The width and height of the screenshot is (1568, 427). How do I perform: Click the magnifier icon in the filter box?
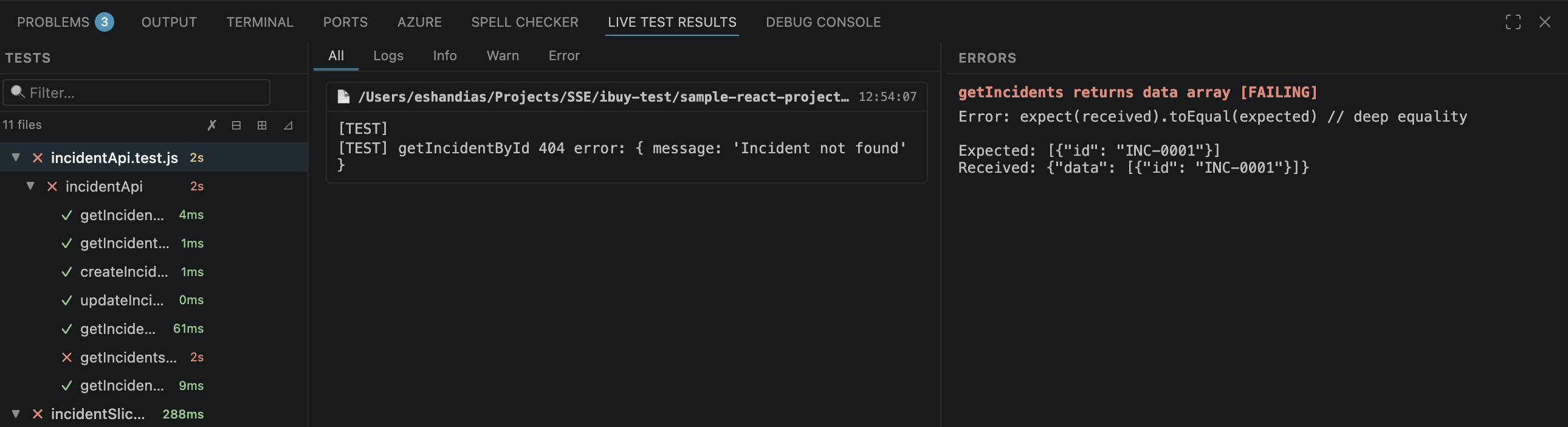click(18, 91)
